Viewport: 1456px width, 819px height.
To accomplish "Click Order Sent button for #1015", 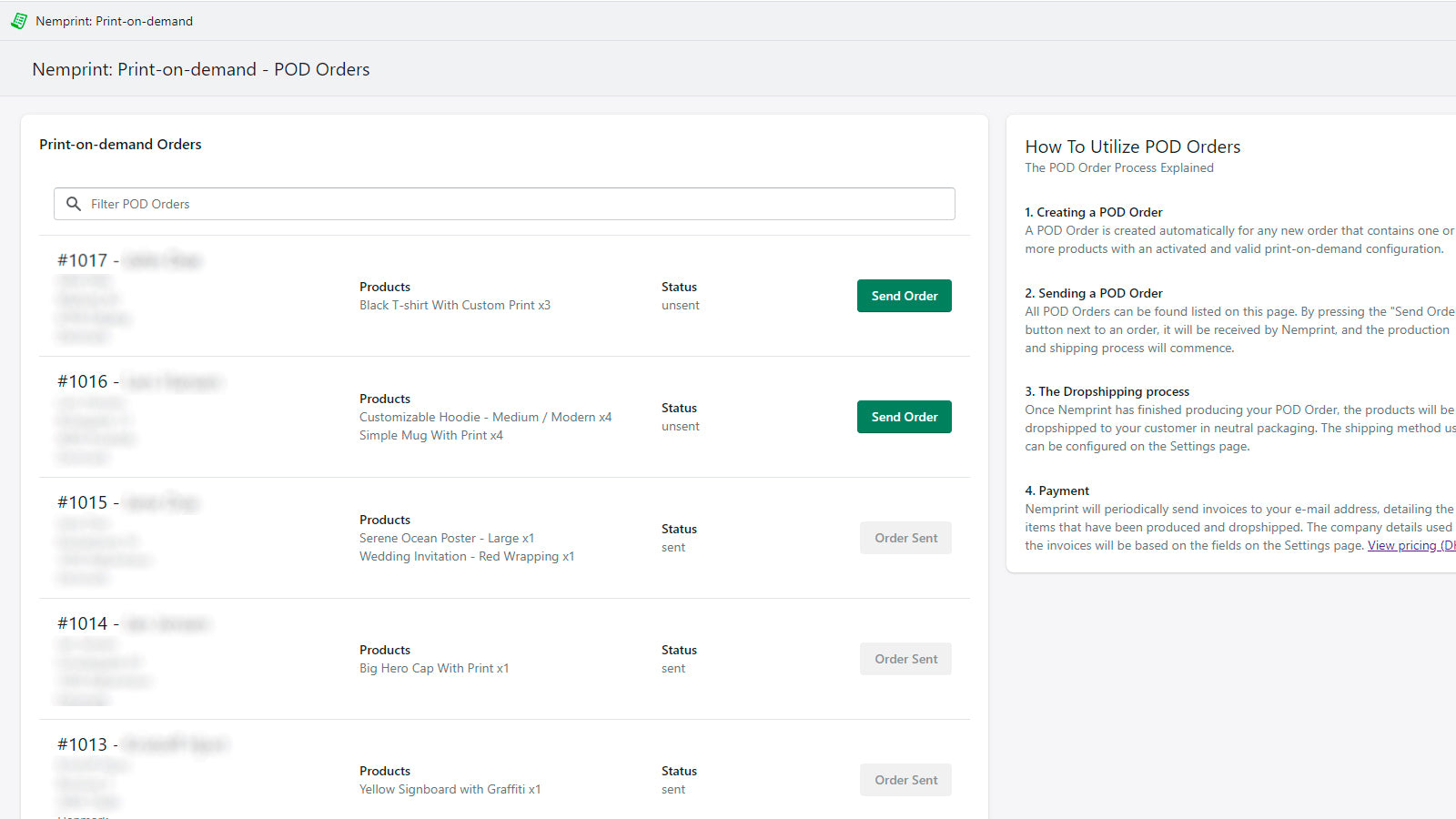I will (x=905, y=538).
